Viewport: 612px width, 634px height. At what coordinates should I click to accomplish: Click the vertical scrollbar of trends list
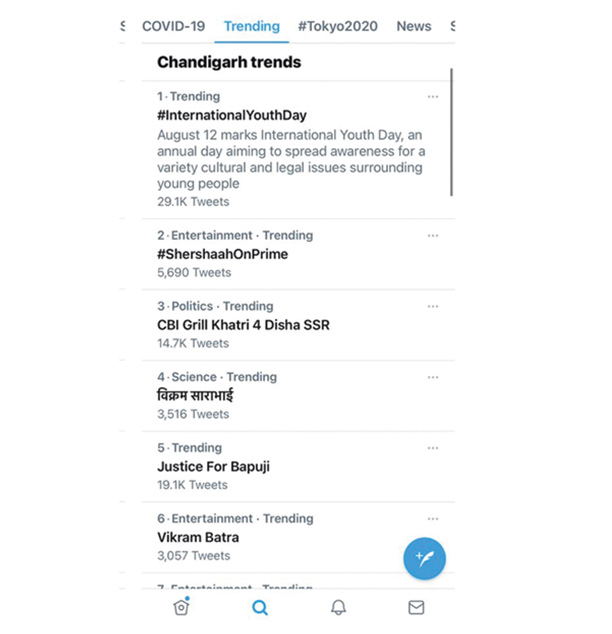[x=452, y=132]
